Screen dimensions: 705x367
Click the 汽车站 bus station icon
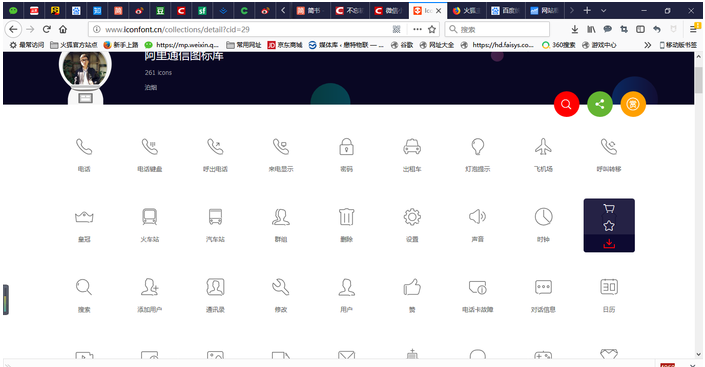pos(215,217)
